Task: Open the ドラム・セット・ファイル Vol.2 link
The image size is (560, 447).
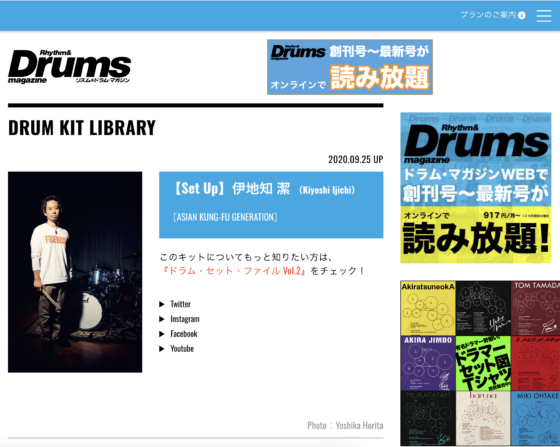Action: click(234, 271)
